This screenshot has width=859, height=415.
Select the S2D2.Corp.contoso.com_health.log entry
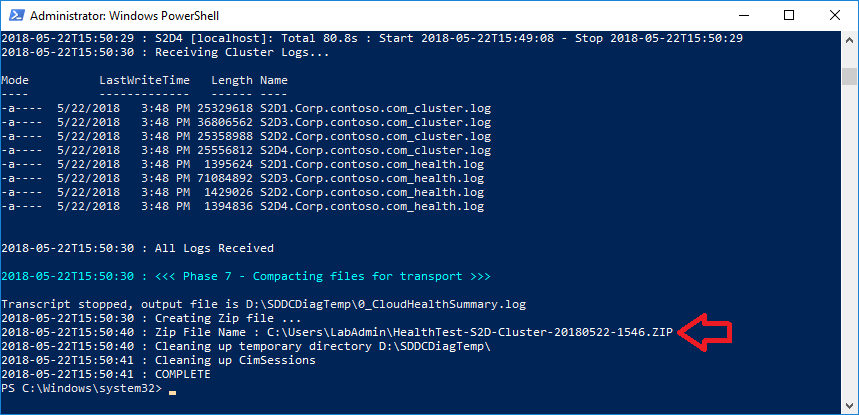coord(372,192)
